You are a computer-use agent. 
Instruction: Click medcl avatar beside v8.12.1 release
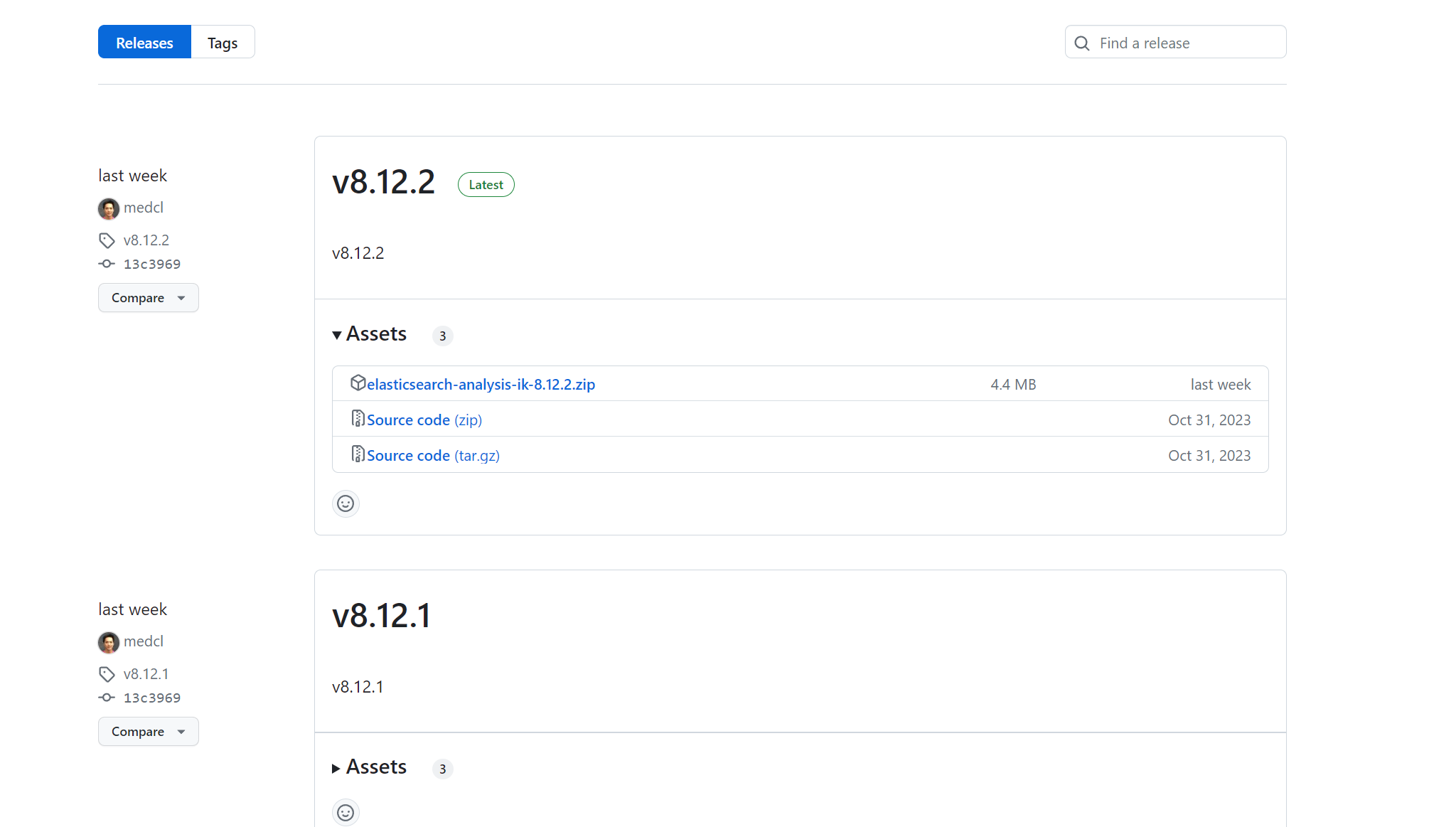(109, 642)
